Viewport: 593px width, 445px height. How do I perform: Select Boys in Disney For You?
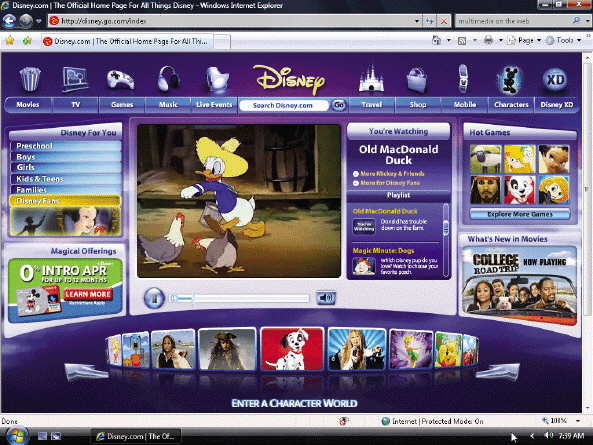(x=65, y=157)
